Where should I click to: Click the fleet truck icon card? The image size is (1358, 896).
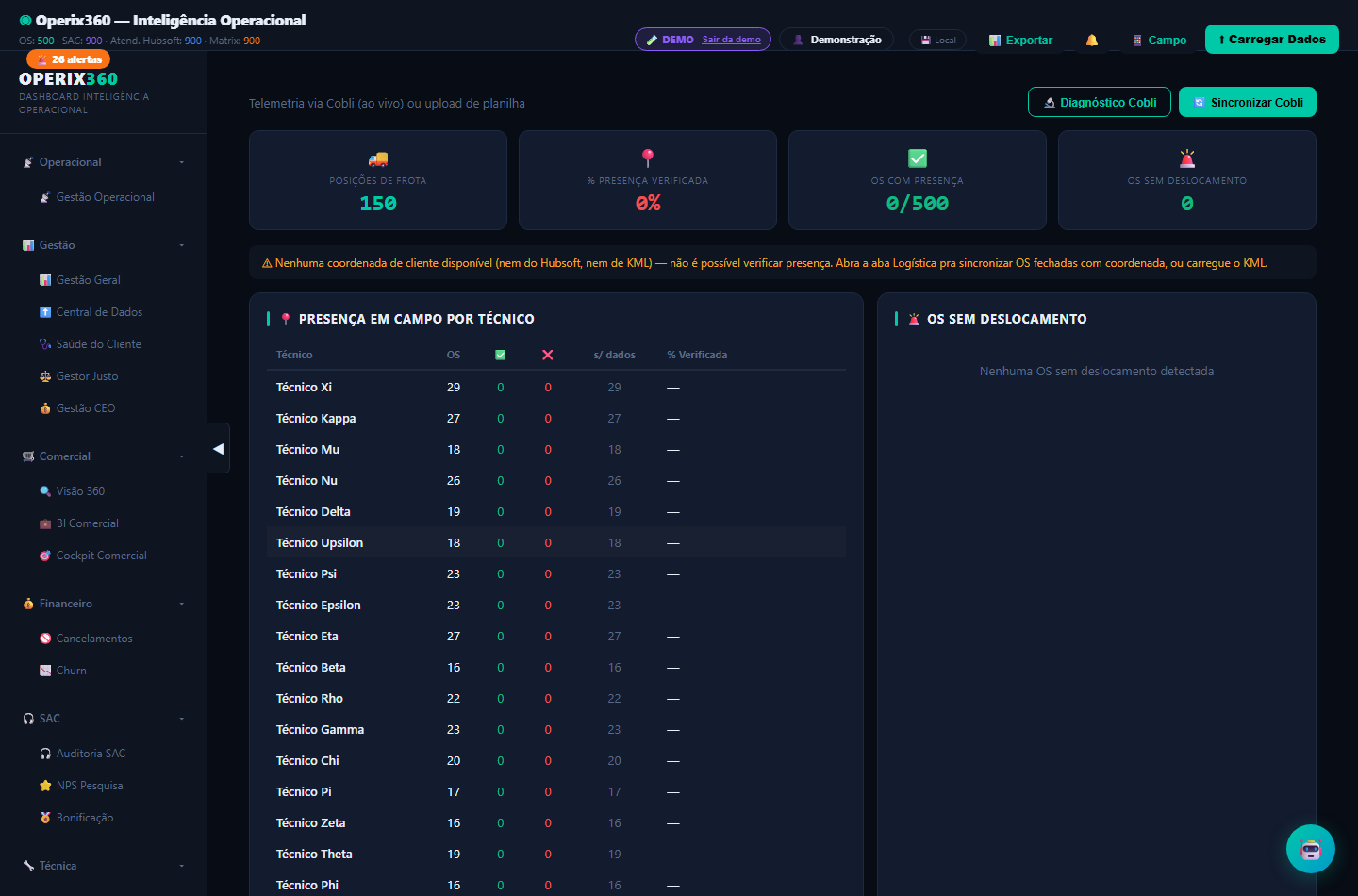pos(378,180)
